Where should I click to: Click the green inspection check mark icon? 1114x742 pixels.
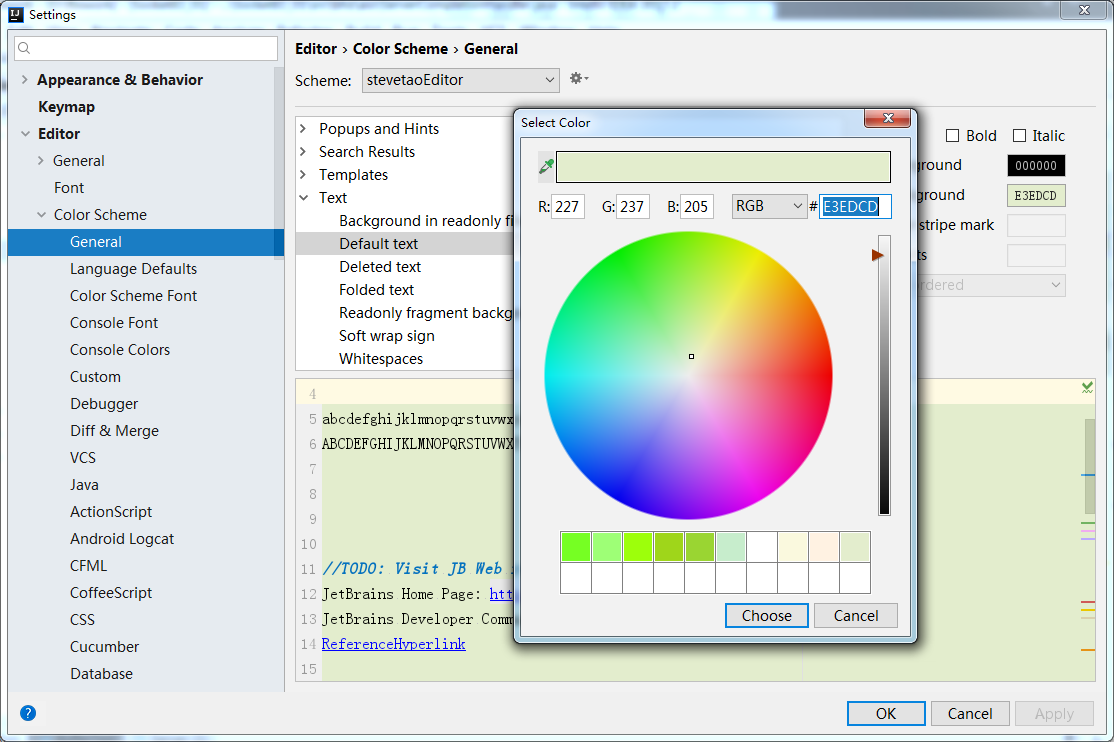tap(1087, 387)
